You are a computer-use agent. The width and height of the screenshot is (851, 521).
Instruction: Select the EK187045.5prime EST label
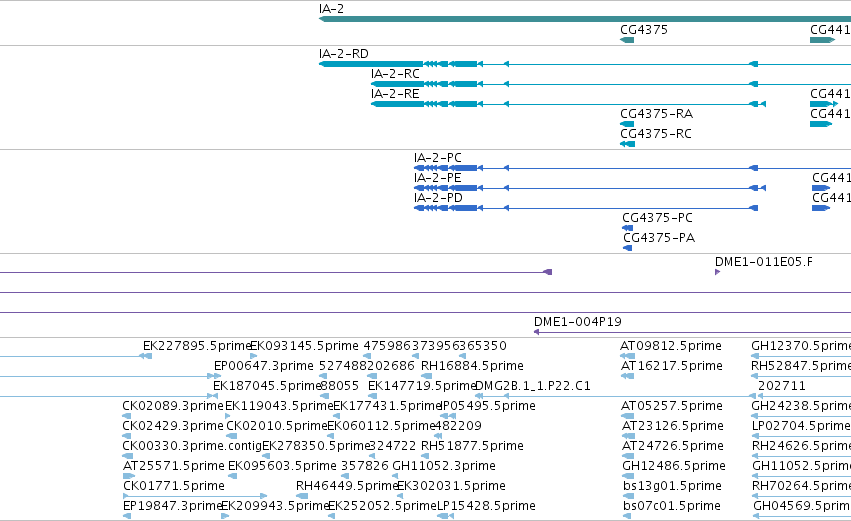(266, 386)
